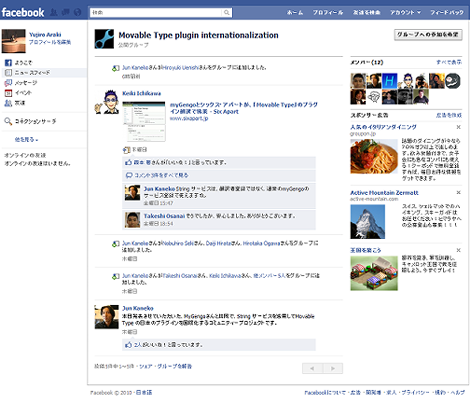Screen dimensions: 470x402
Task: Open Jun Kaneko commenter avatar
Action: (x=132, y=193)
